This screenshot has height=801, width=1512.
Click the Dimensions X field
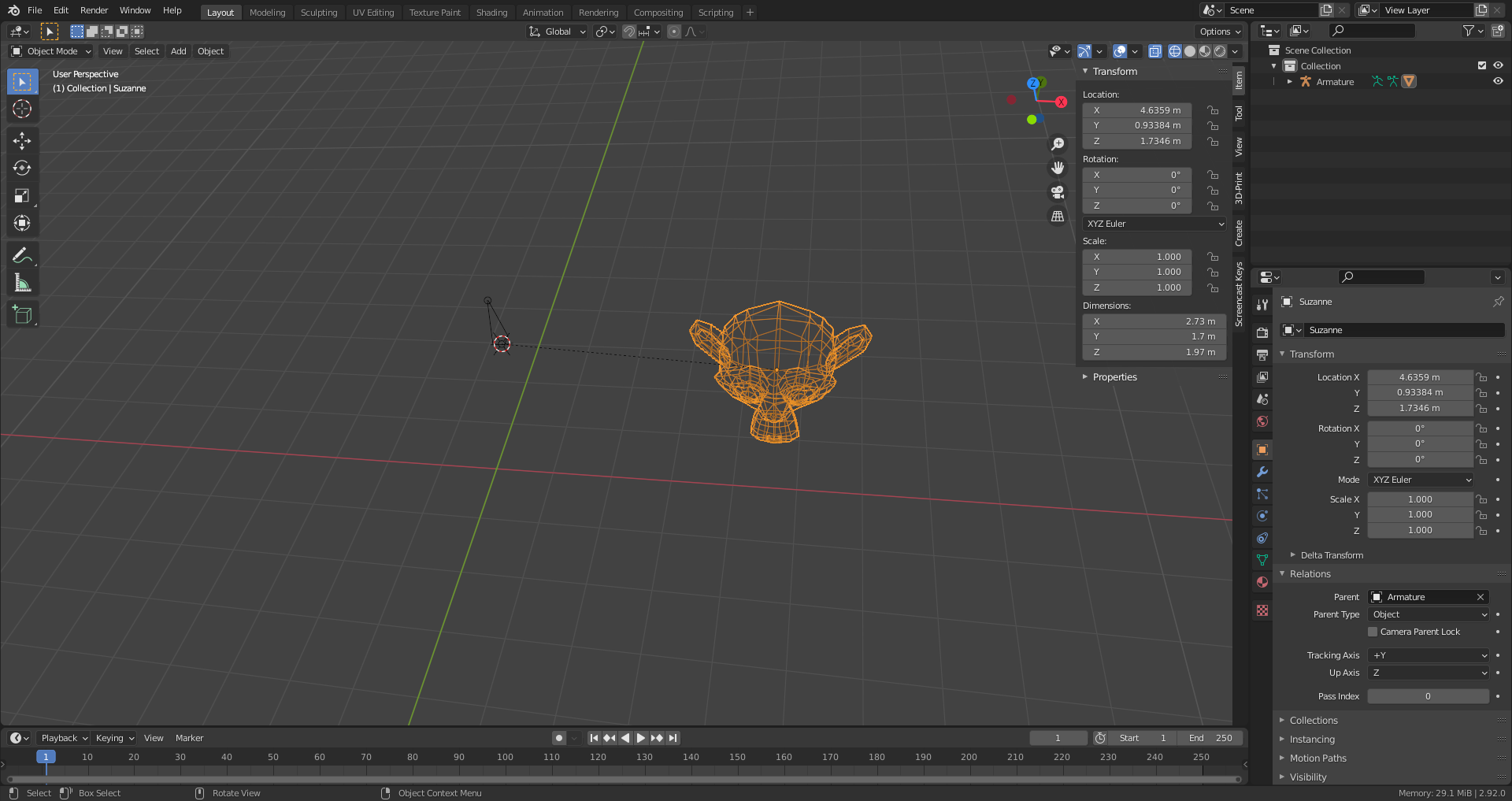(x=1154, y=321)
